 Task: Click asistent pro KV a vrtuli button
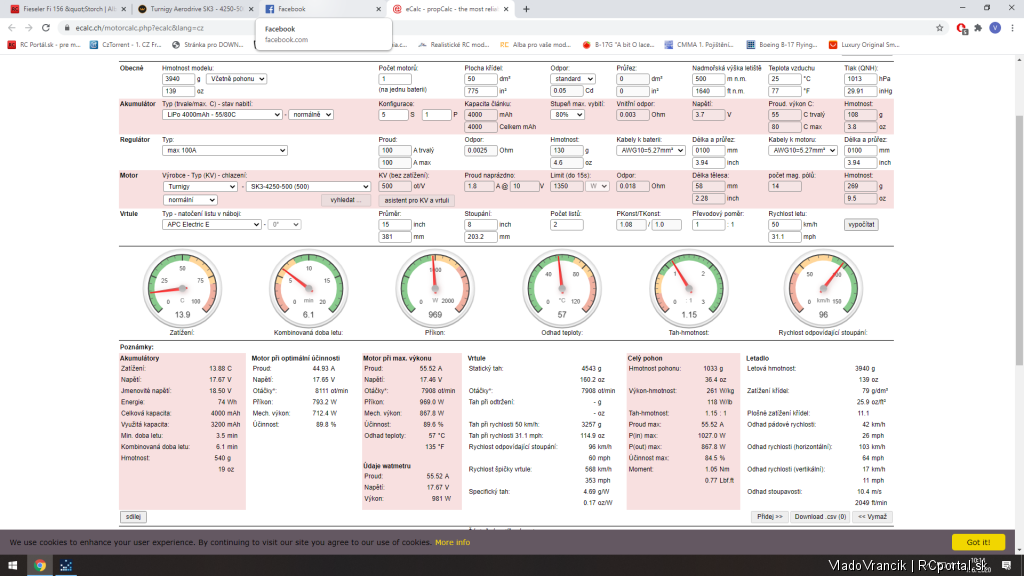tap(417, 200)
